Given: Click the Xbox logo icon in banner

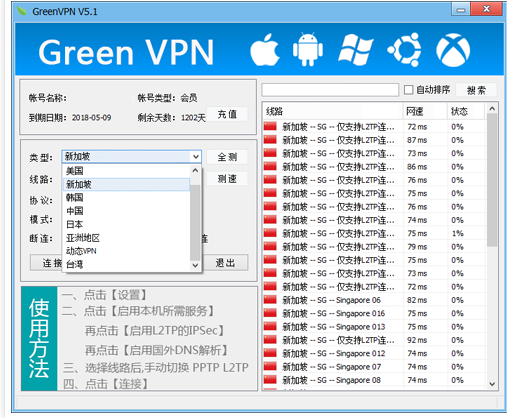Looking at the screenshot, I should 453,50.
